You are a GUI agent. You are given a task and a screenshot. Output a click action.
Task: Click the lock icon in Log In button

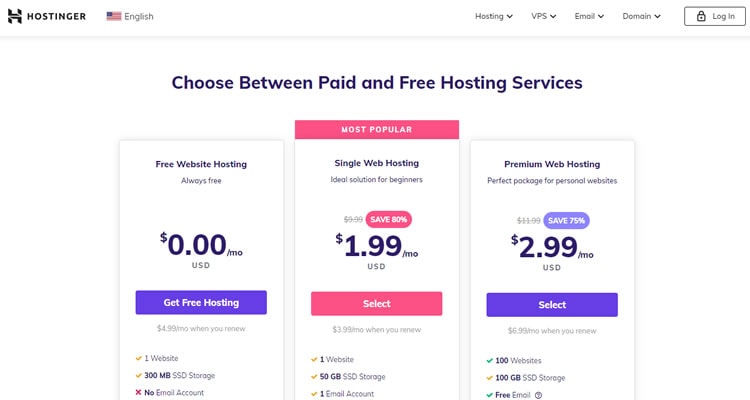[x=701, y=16]
